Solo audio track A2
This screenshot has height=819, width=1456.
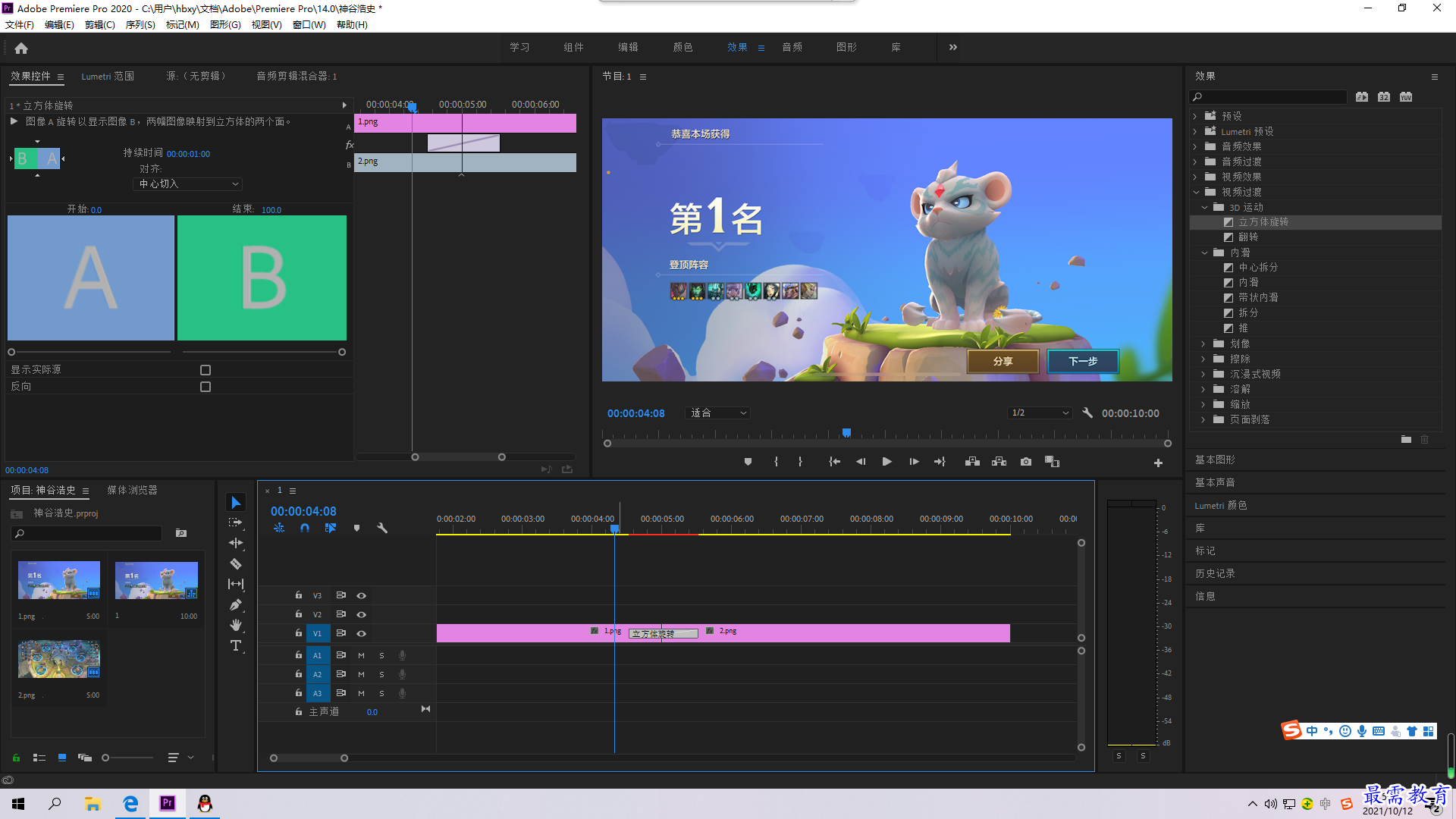381,675
